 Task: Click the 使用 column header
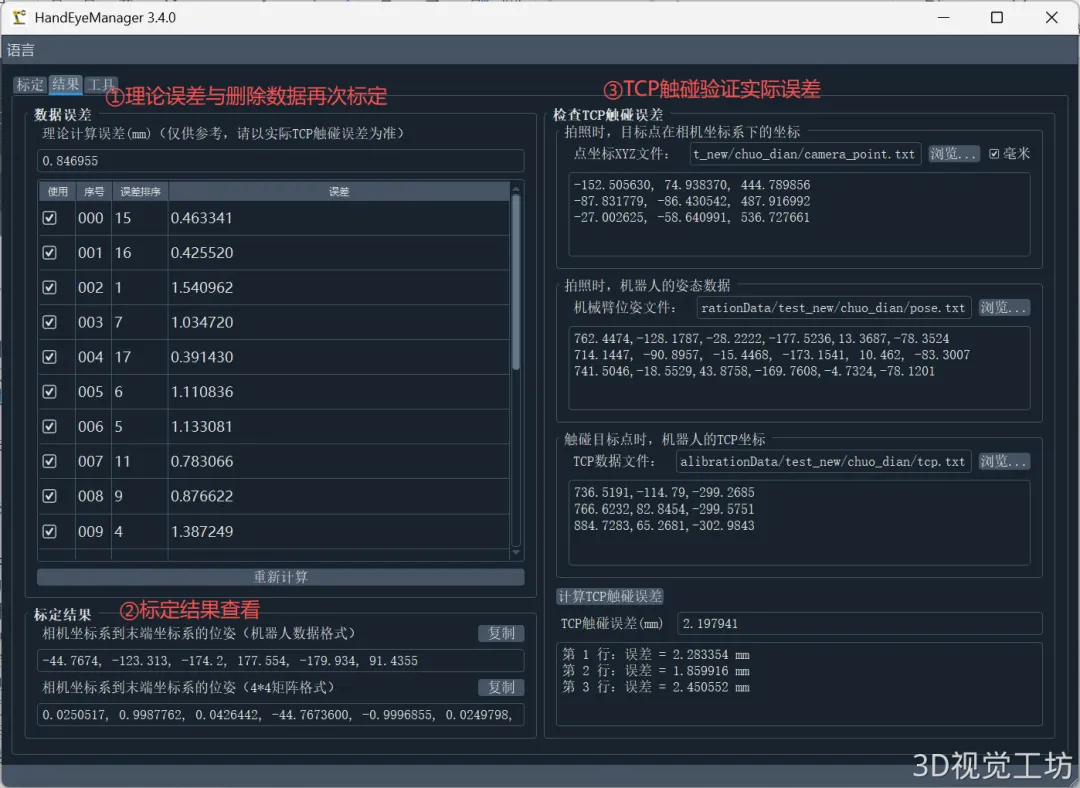coord(57,191)
